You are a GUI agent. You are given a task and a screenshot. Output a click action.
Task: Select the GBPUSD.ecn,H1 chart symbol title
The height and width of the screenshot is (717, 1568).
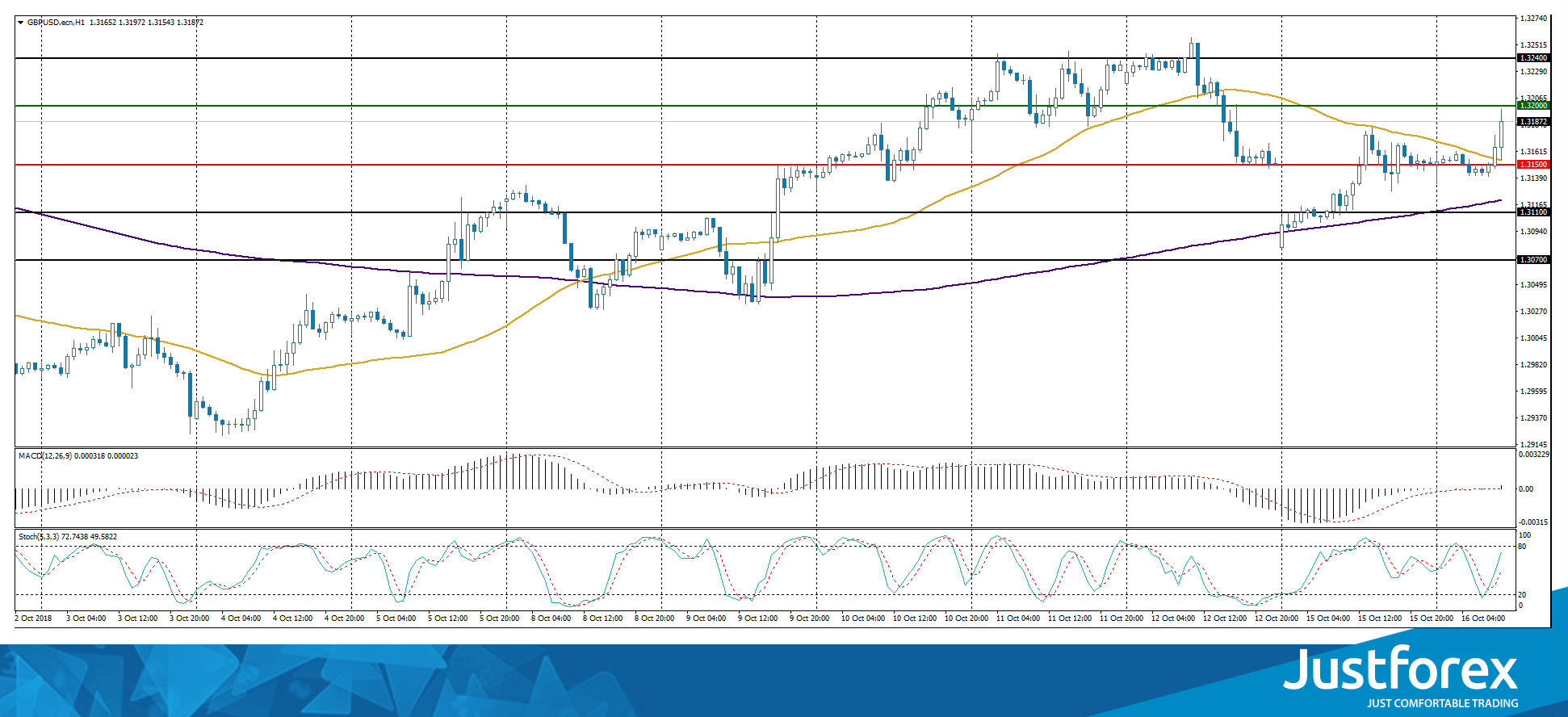click(x=56, y=23)
